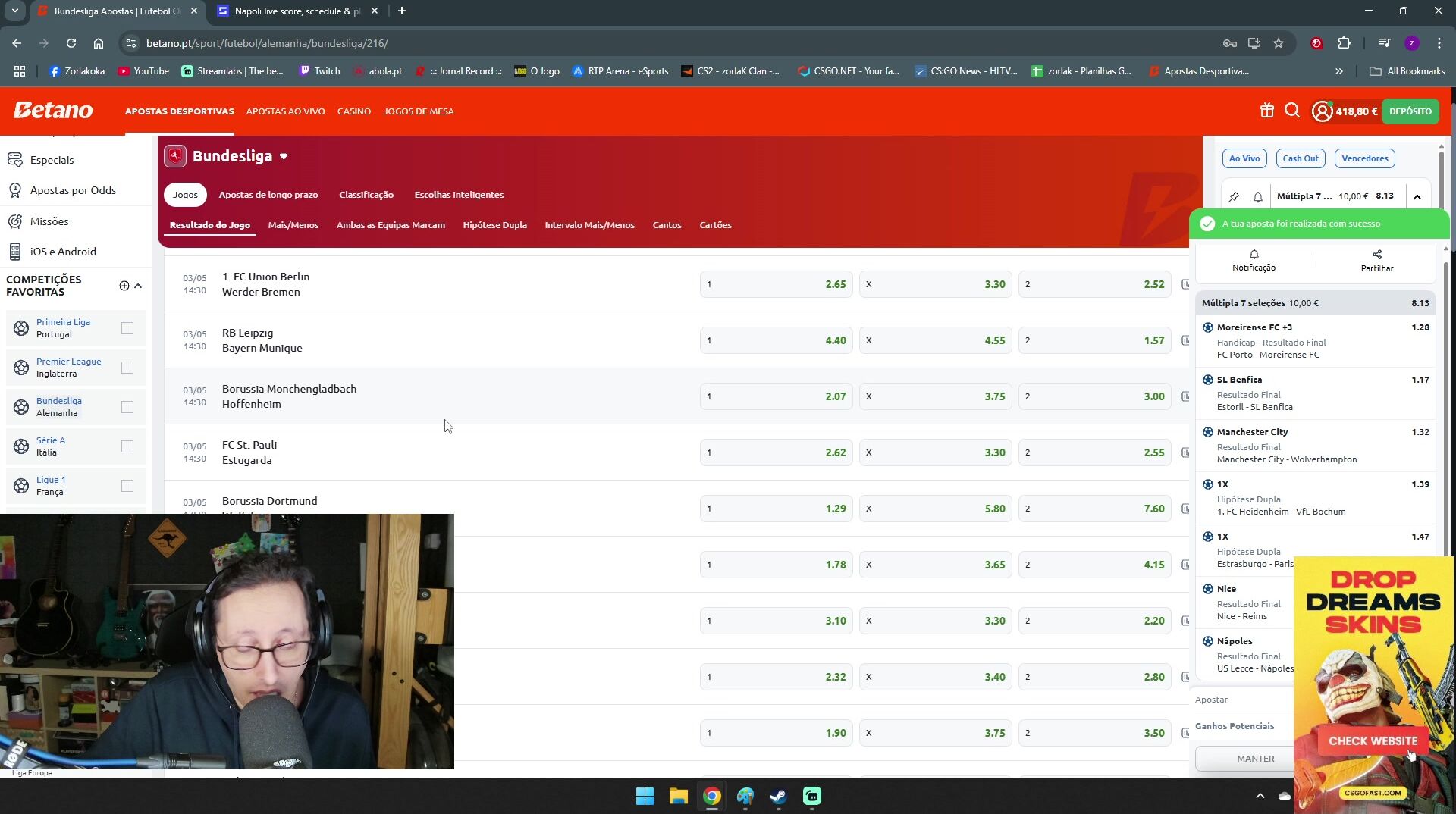This screenshot has height=814, width=1456.
Task: Tick the Primeira Liga Portugal checkbox
Action: tap(127, 328)
